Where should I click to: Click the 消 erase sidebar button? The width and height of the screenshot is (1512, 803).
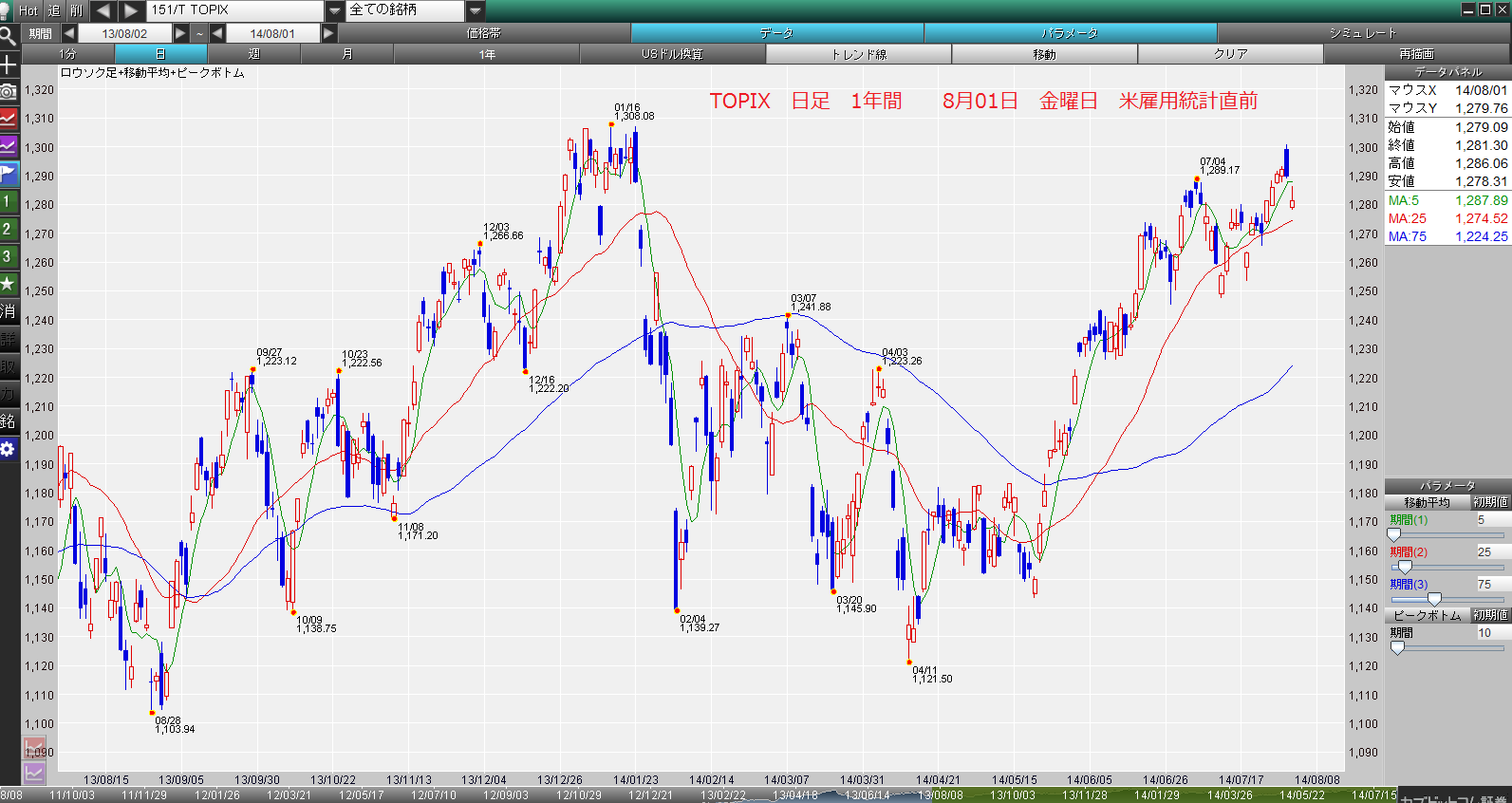click(9, 311)
